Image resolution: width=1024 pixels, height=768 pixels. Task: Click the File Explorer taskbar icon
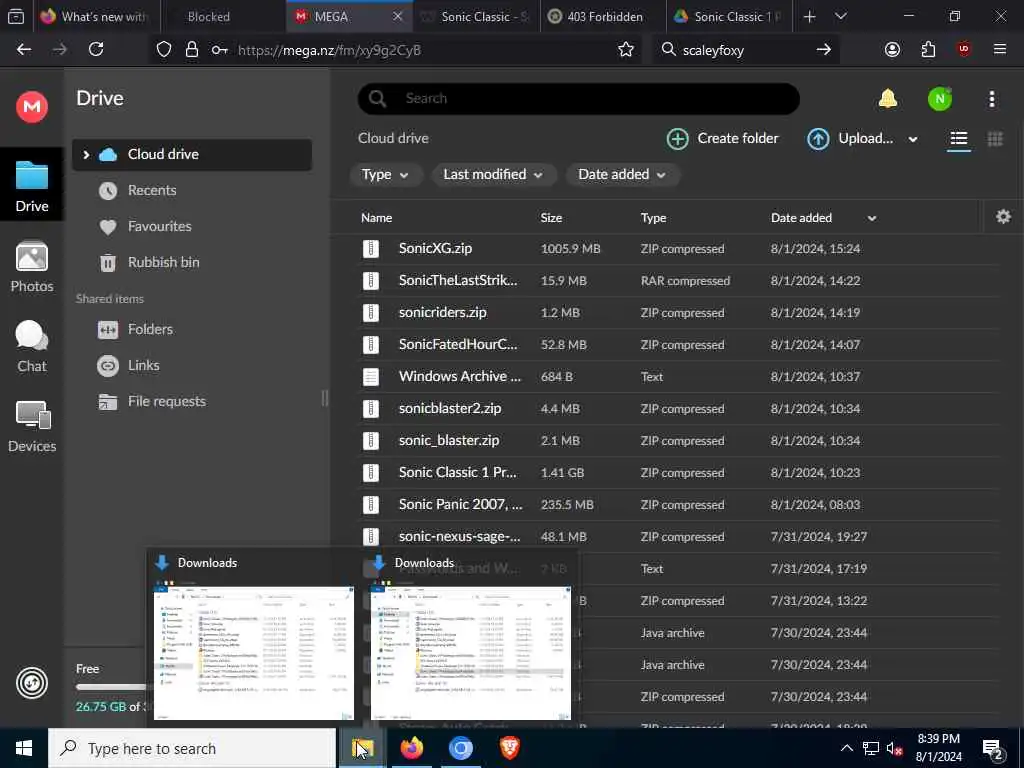tap(362, 748)
